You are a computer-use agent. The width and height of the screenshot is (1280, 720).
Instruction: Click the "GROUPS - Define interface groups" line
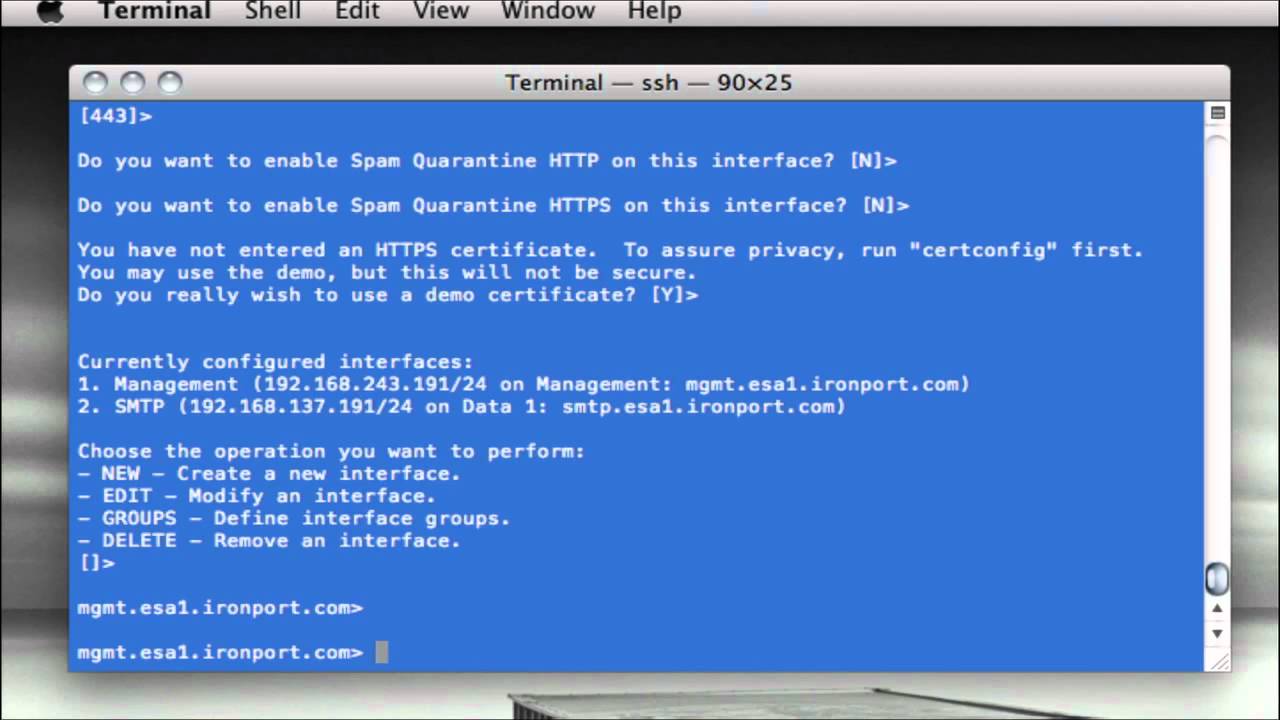(x=294, y=519)
